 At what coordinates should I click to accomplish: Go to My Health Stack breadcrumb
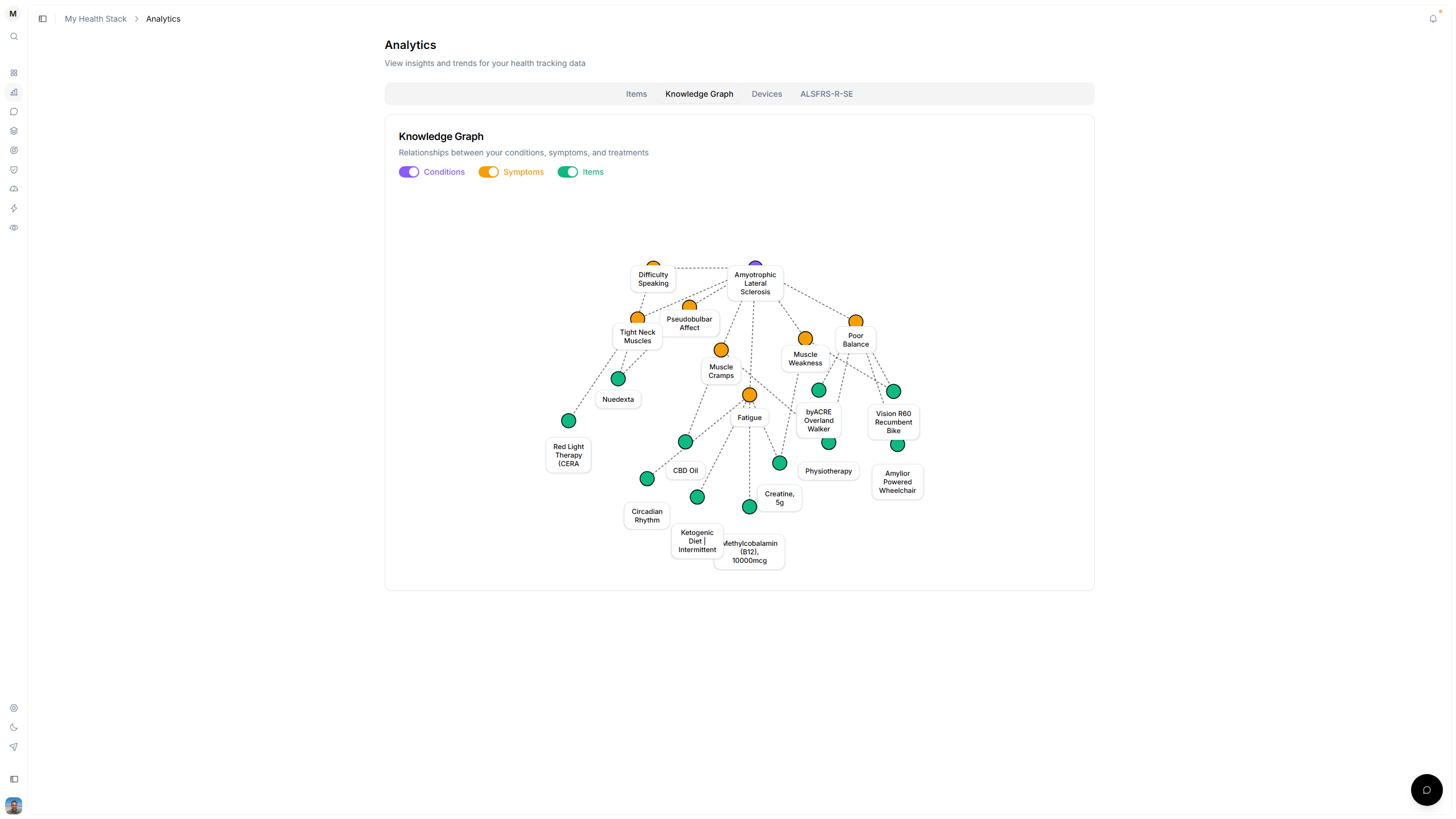96,19
